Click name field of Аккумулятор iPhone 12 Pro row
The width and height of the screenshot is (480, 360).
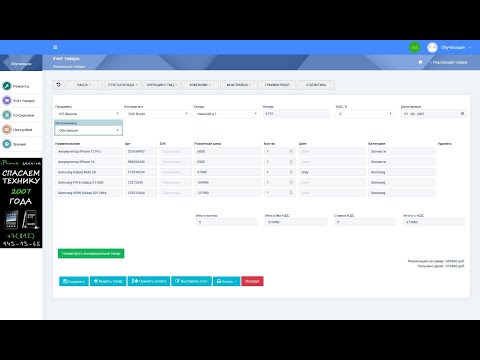[x=89, y=151]
